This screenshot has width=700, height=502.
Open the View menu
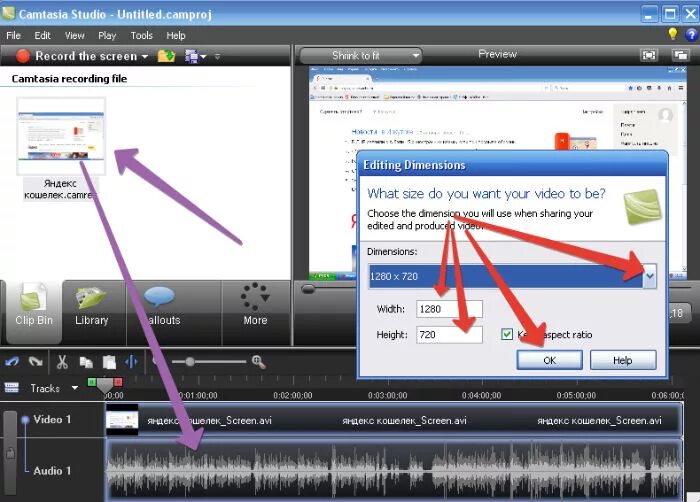[x=75, y=35]
